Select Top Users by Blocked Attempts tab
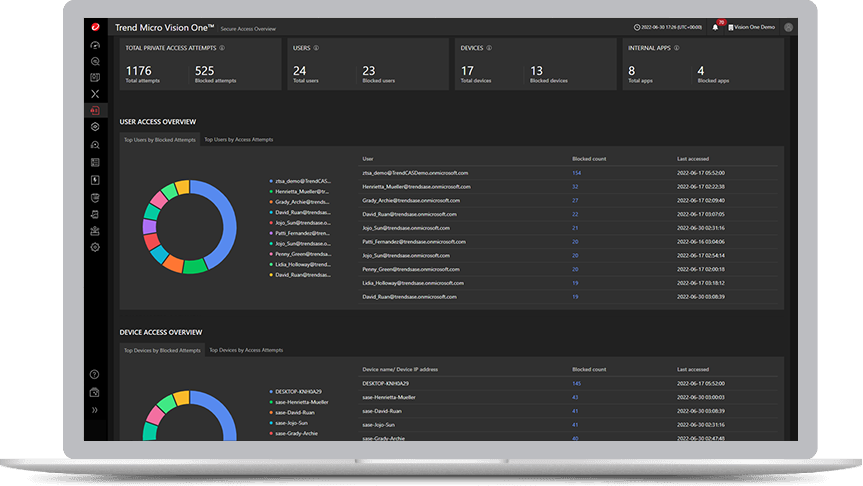Viewport: 863px width, 486px height. (160, 140)
